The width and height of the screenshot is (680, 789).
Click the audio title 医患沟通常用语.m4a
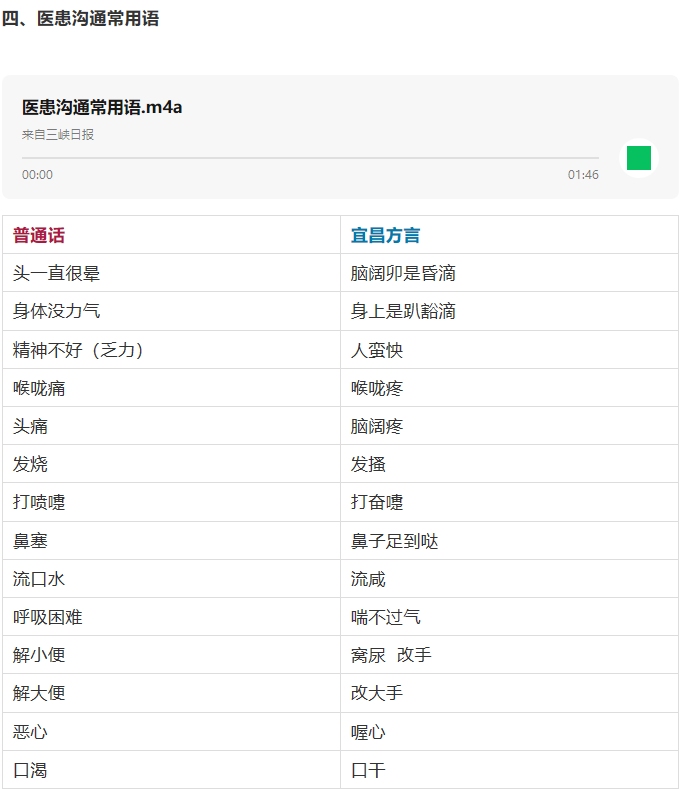[102, 107]
